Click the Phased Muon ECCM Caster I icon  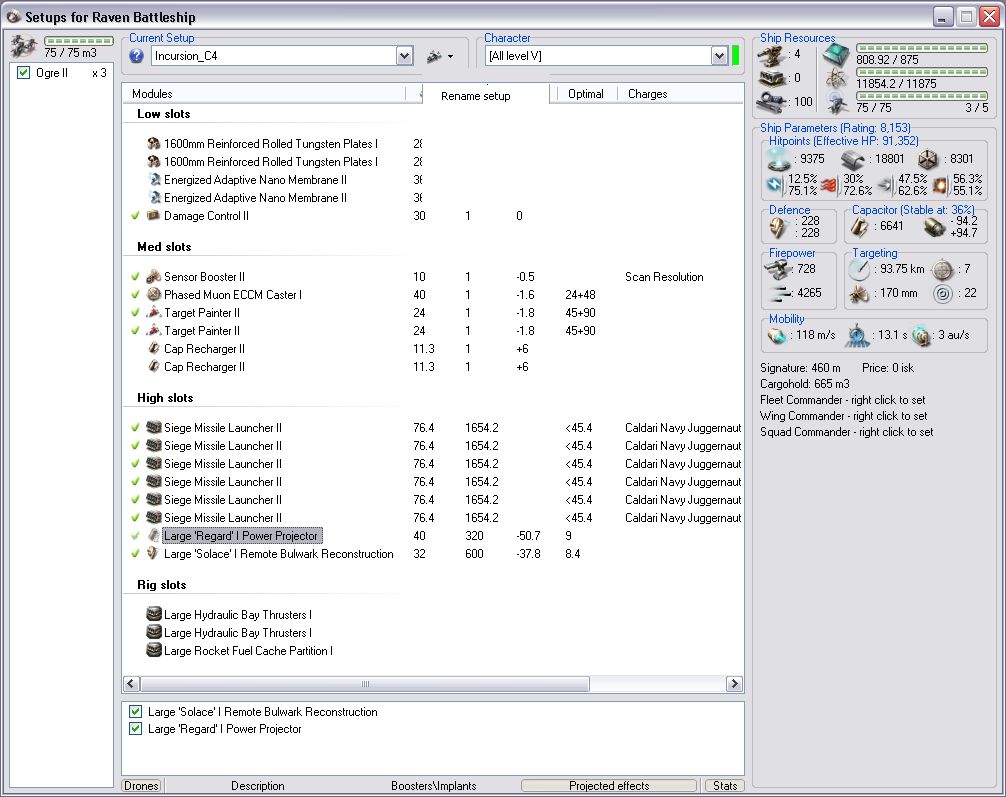[x=153, y=295]
